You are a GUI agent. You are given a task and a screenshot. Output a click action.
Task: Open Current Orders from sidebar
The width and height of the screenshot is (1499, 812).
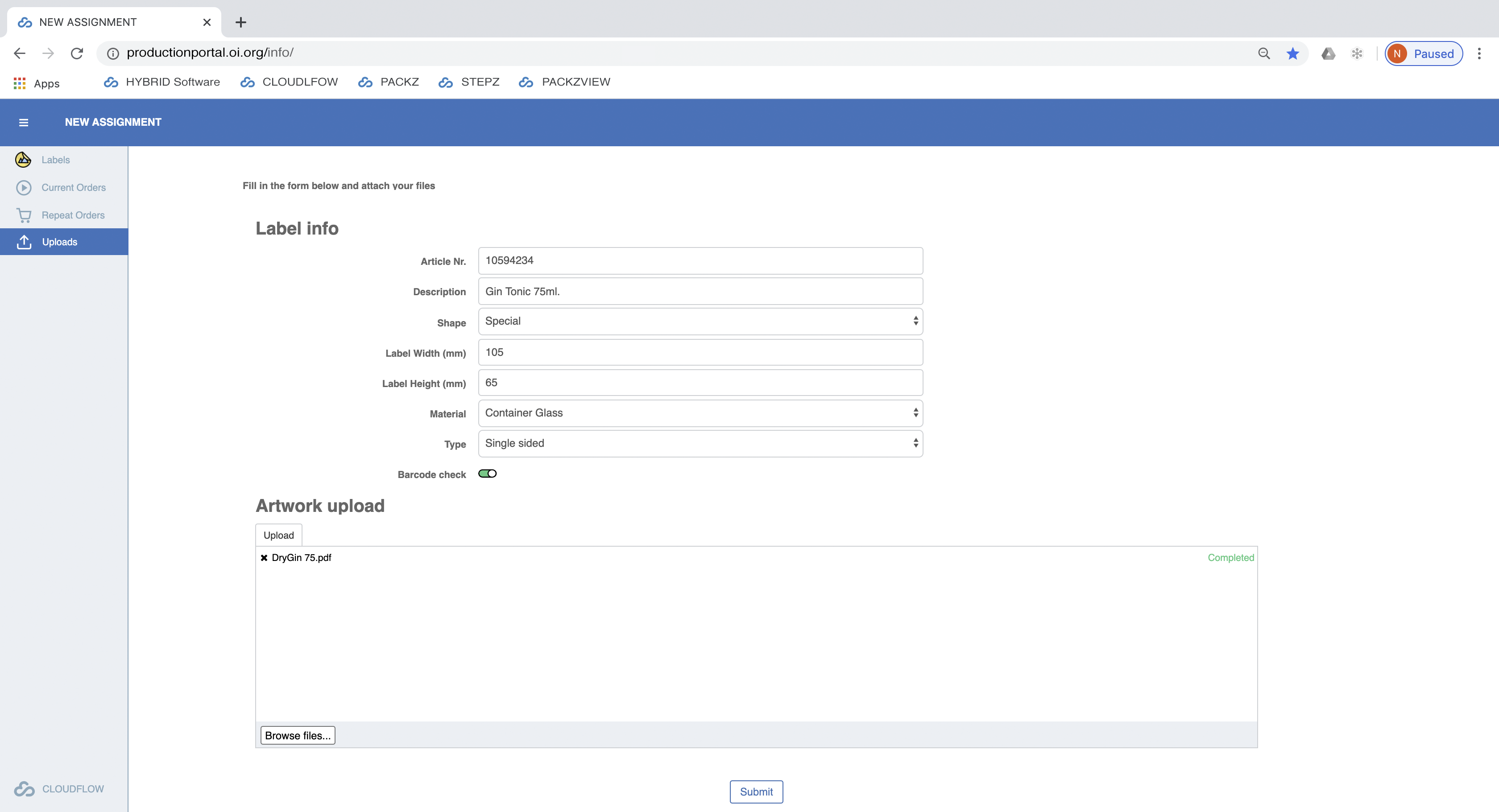[x=73, y=187]
